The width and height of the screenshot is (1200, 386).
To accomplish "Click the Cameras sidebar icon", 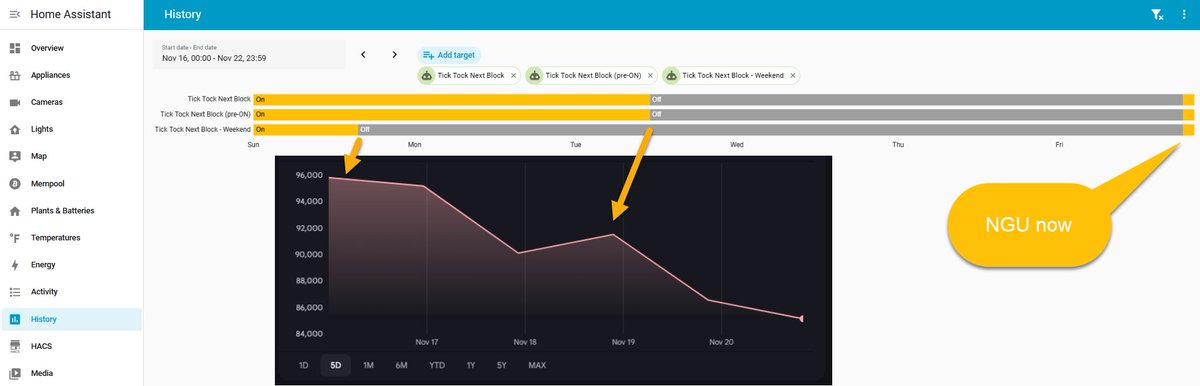I will click(15, 102).
